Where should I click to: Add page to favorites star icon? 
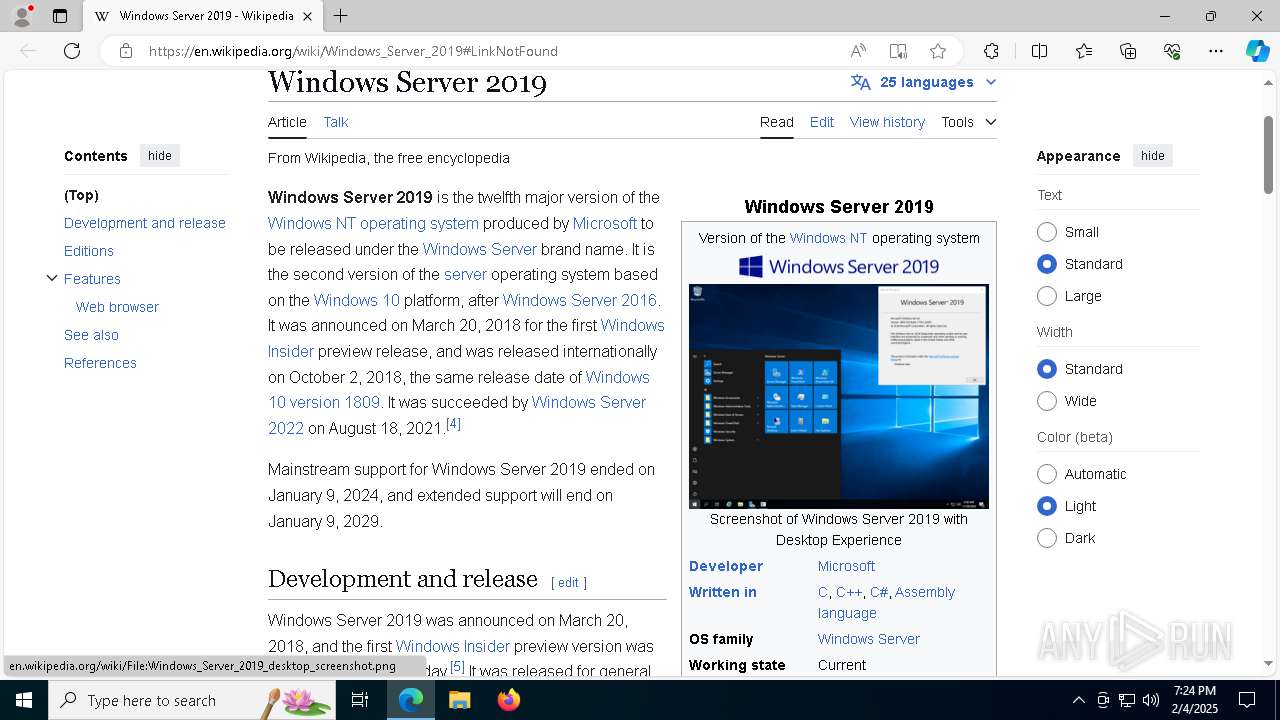938,51
